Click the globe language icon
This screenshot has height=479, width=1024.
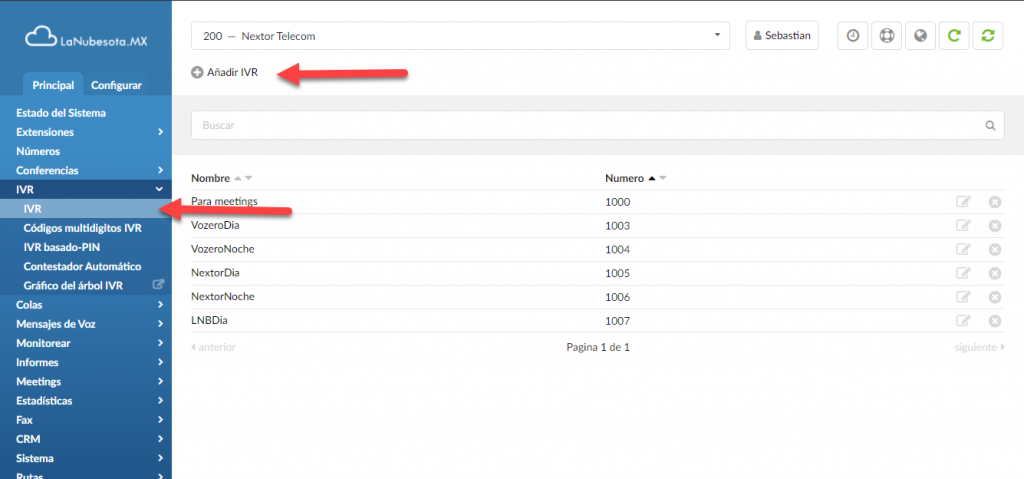(920, 36)
